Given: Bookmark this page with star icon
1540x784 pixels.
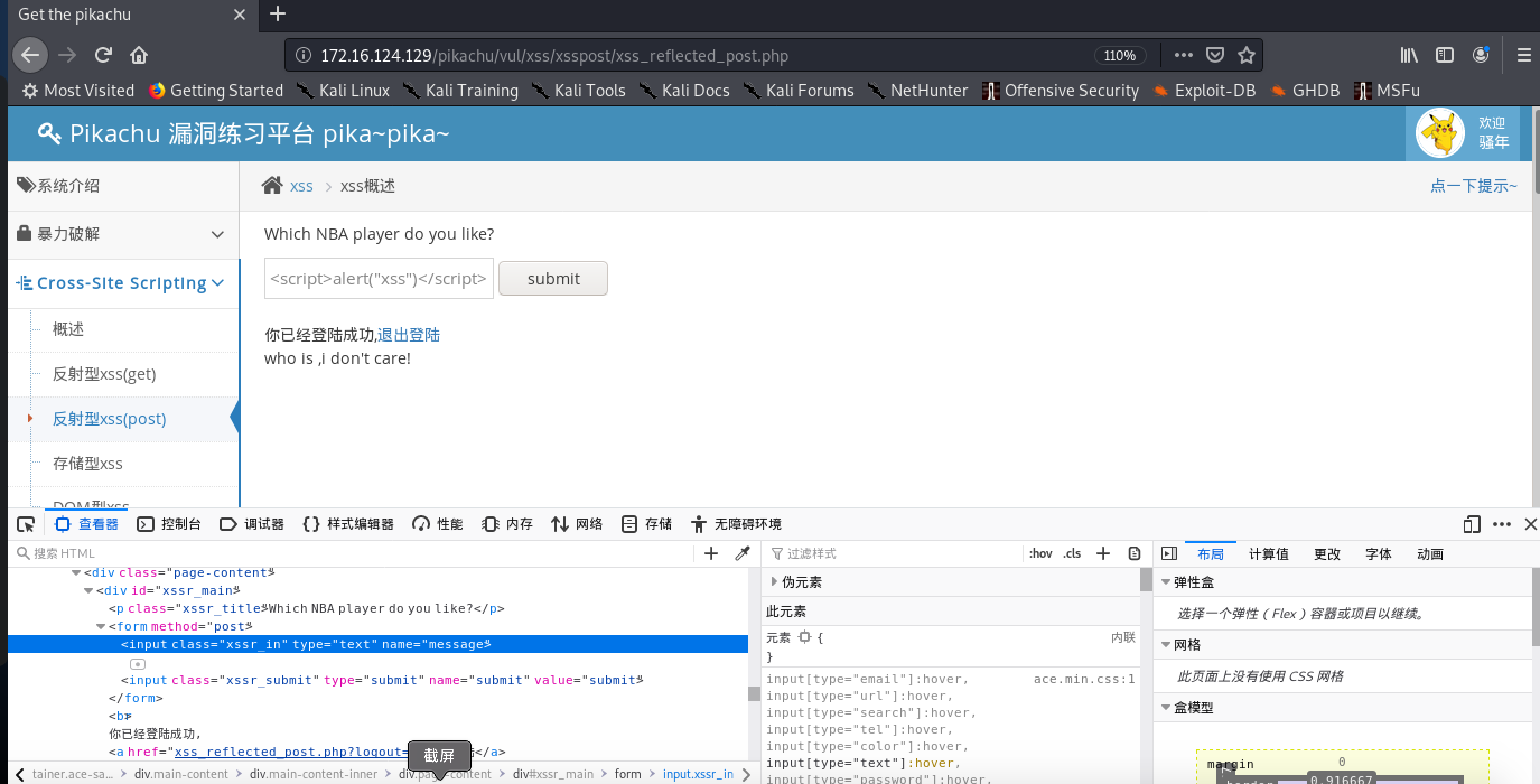Looking at the screenshot, I should [1247, 55].
